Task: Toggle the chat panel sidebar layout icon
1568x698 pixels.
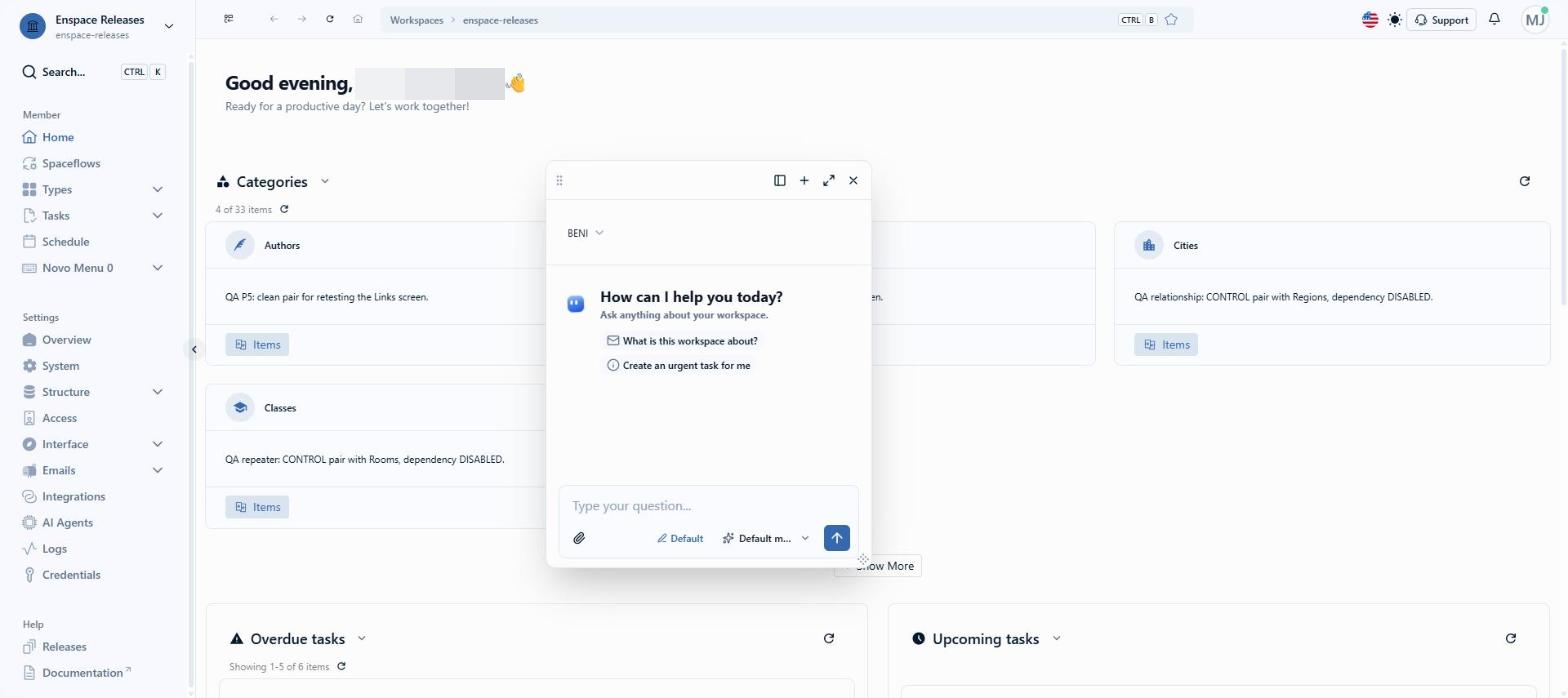Action: (780, 180)
